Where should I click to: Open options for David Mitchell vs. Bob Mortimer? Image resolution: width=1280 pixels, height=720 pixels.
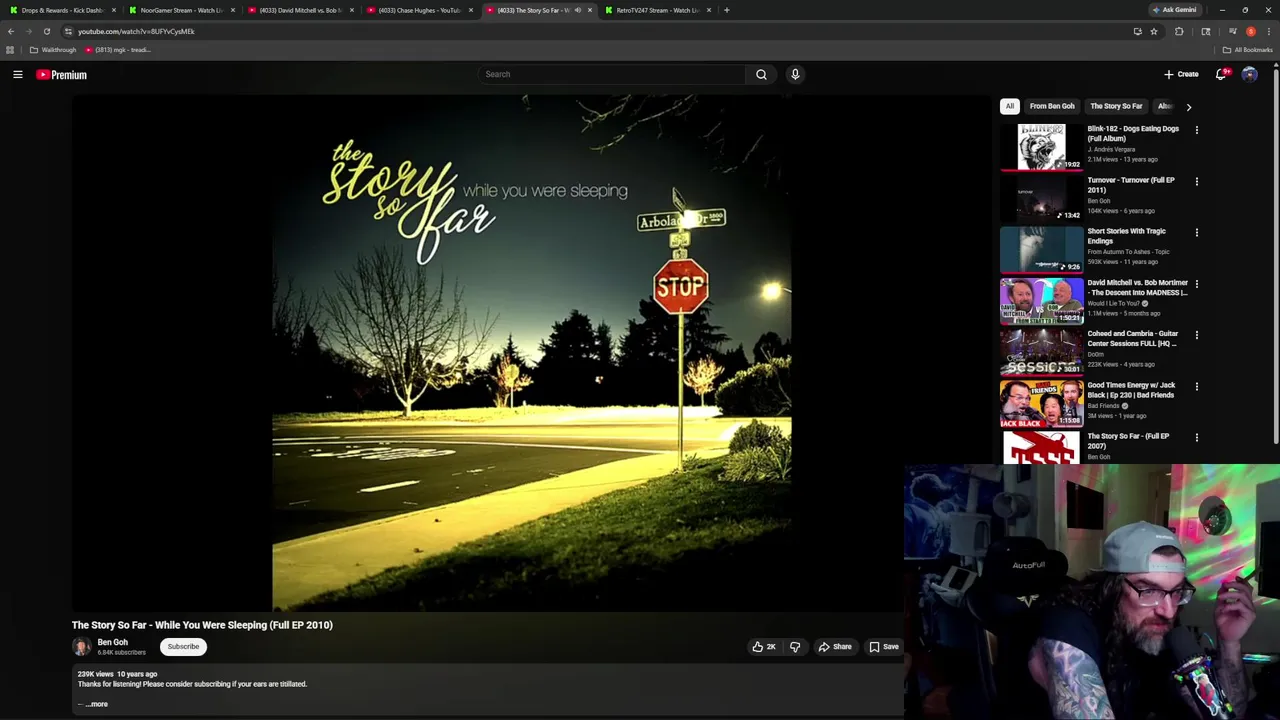[x=1196, y=284]
